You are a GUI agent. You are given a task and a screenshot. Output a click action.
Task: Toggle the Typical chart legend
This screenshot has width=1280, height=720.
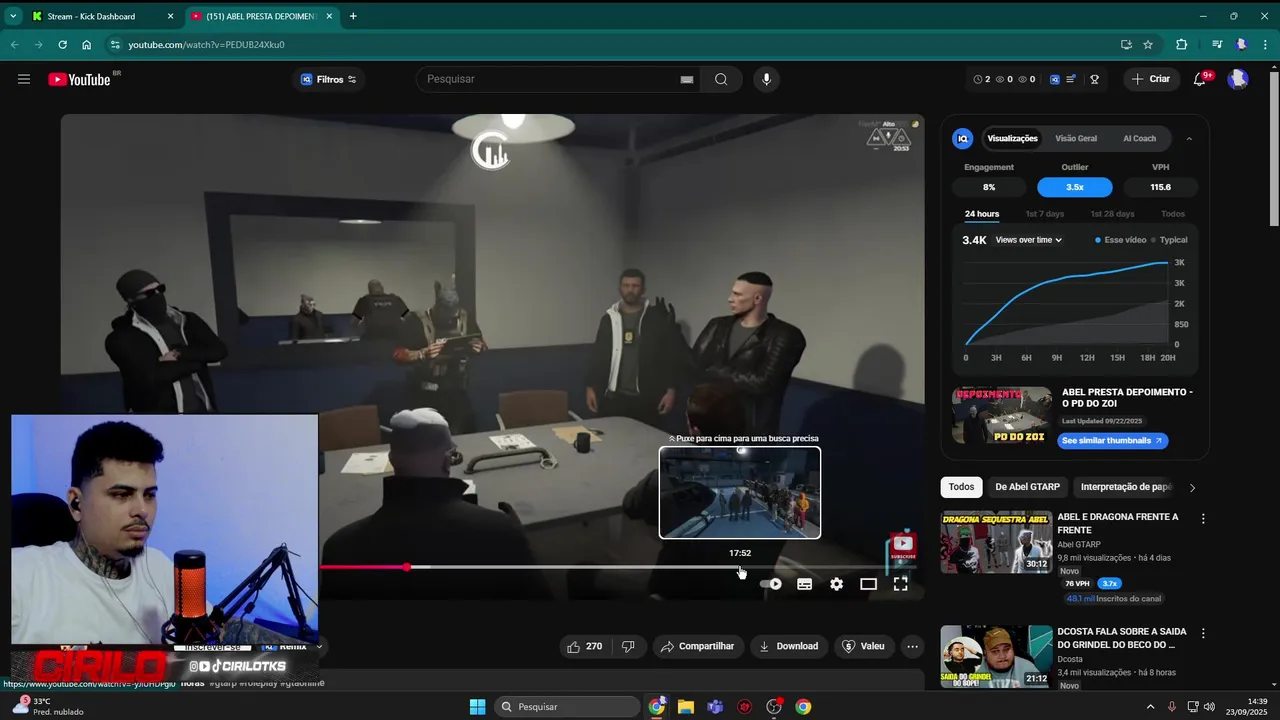1170,240
